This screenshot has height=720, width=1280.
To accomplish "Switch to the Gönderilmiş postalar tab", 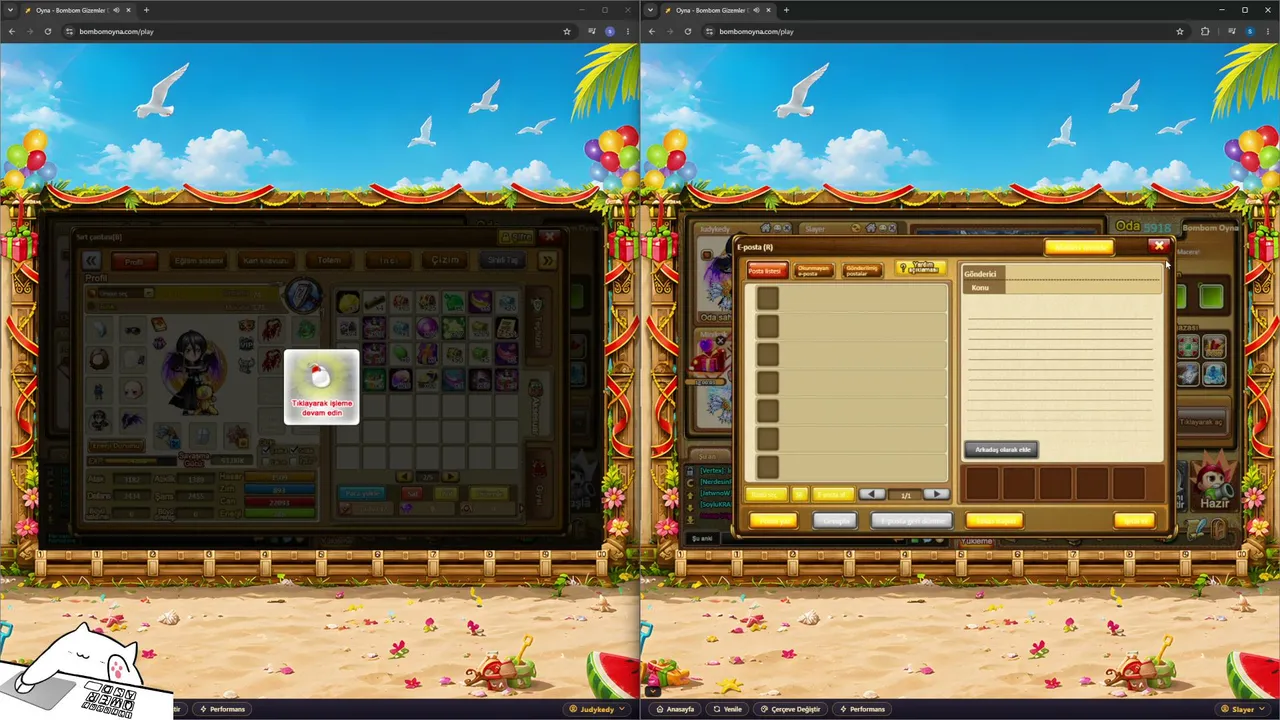I will 862,271.
